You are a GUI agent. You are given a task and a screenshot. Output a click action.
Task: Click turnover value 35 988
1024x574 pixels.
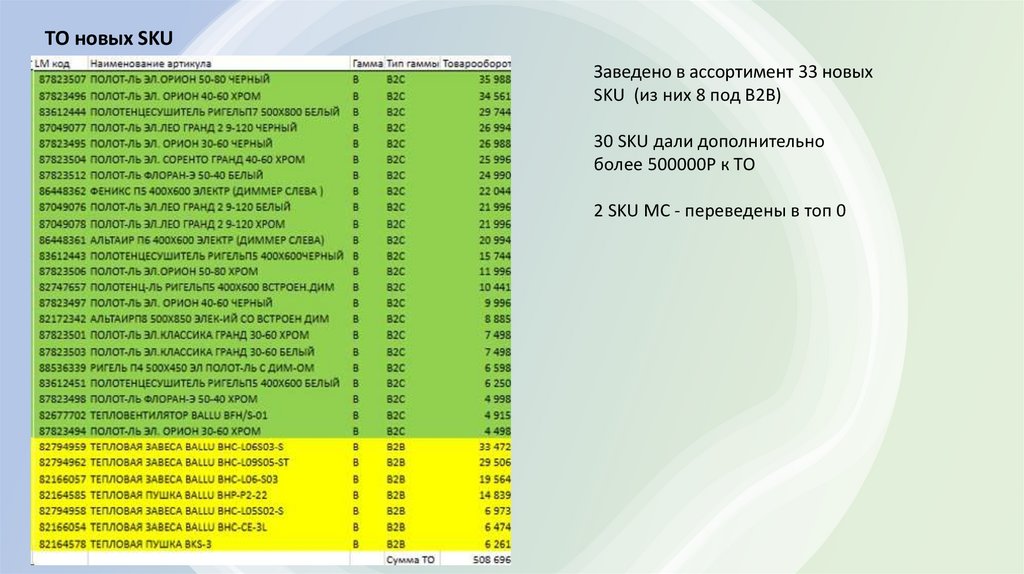(494, 80)
